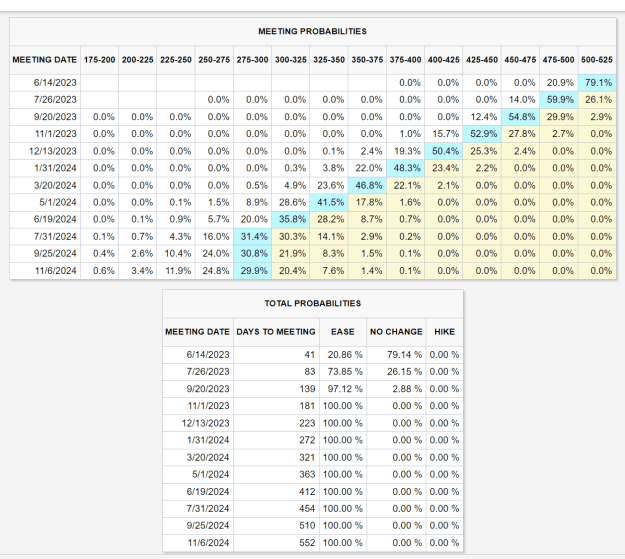Select the 375-400 column header
This screenshot has height=559, width=625.
[406, 60]
